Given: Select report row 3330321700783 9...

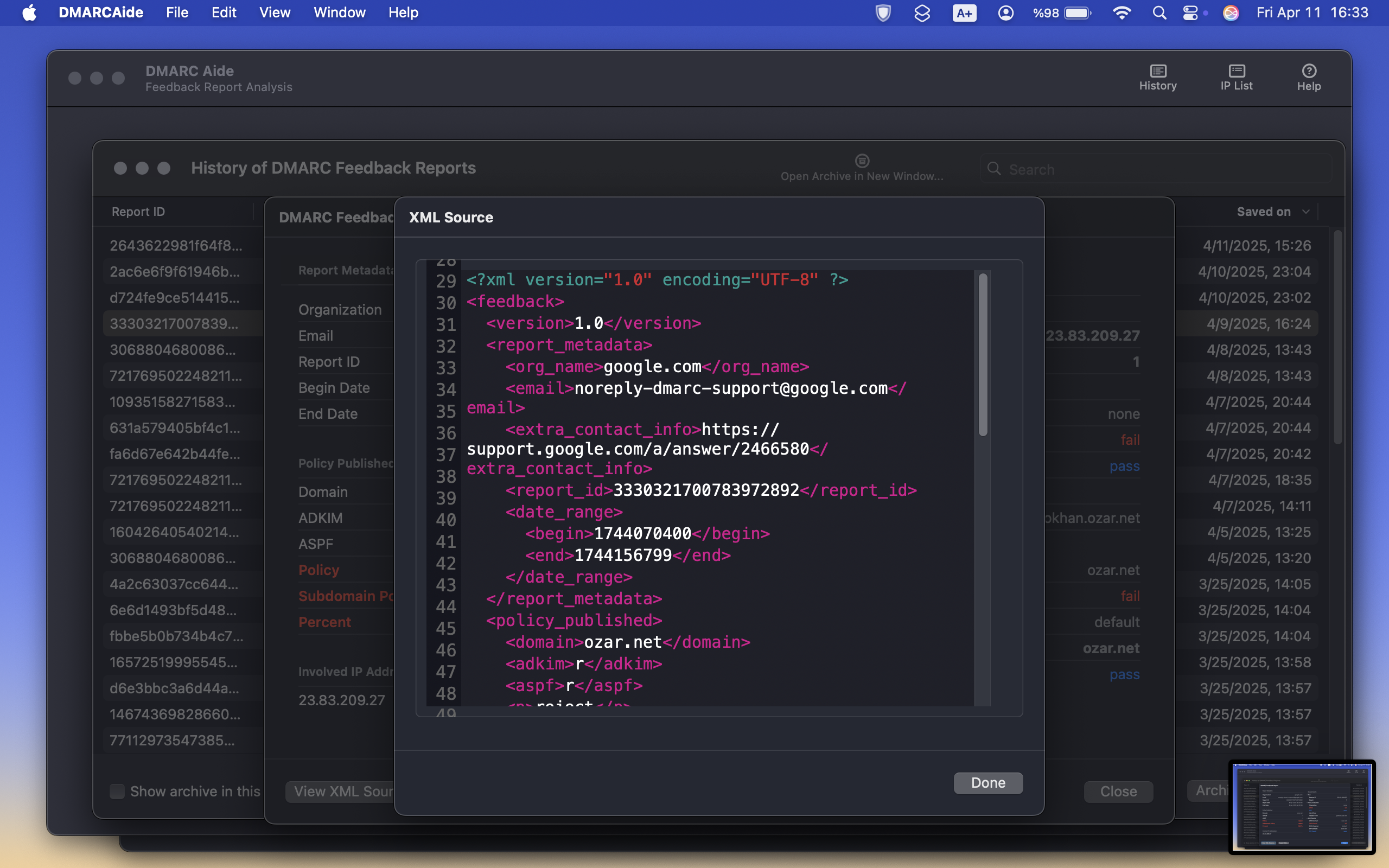Looking at the screenshot, I should (173, 323).
